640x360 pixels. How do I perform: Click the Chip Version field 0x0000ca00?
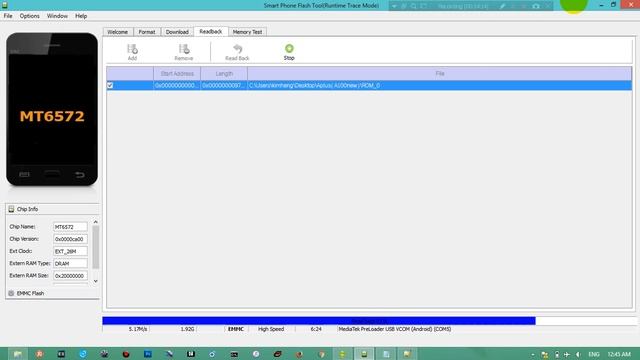pyautogui.click(x=70, y=239)
